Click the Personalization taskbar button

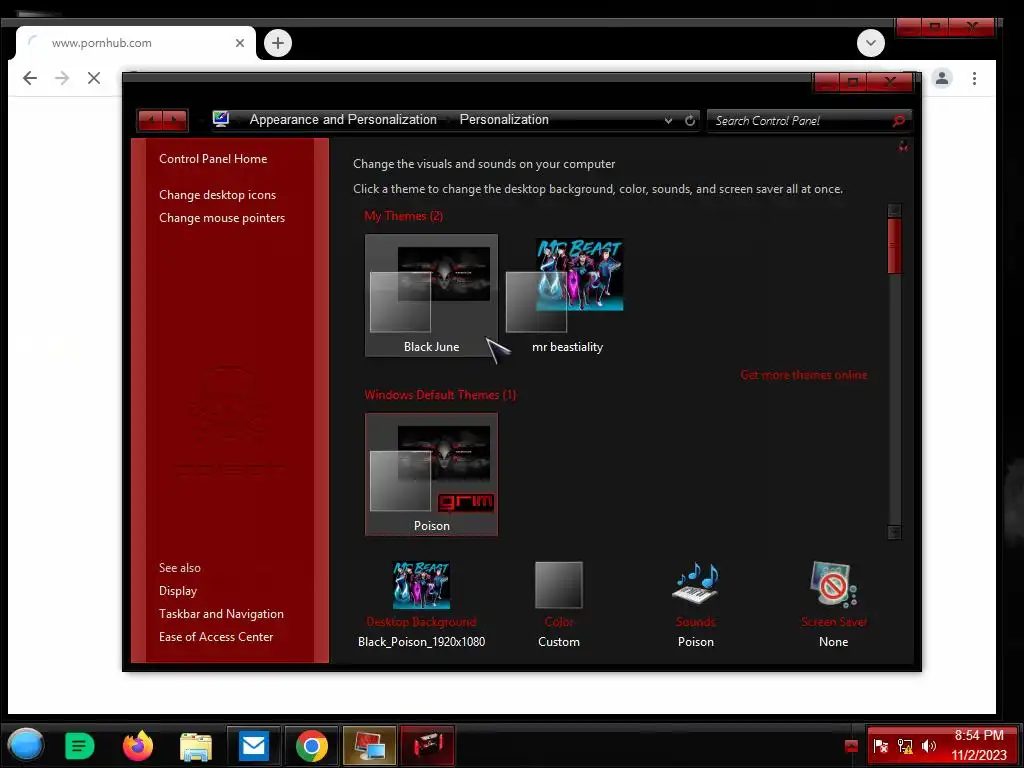[x=370, y=745]
